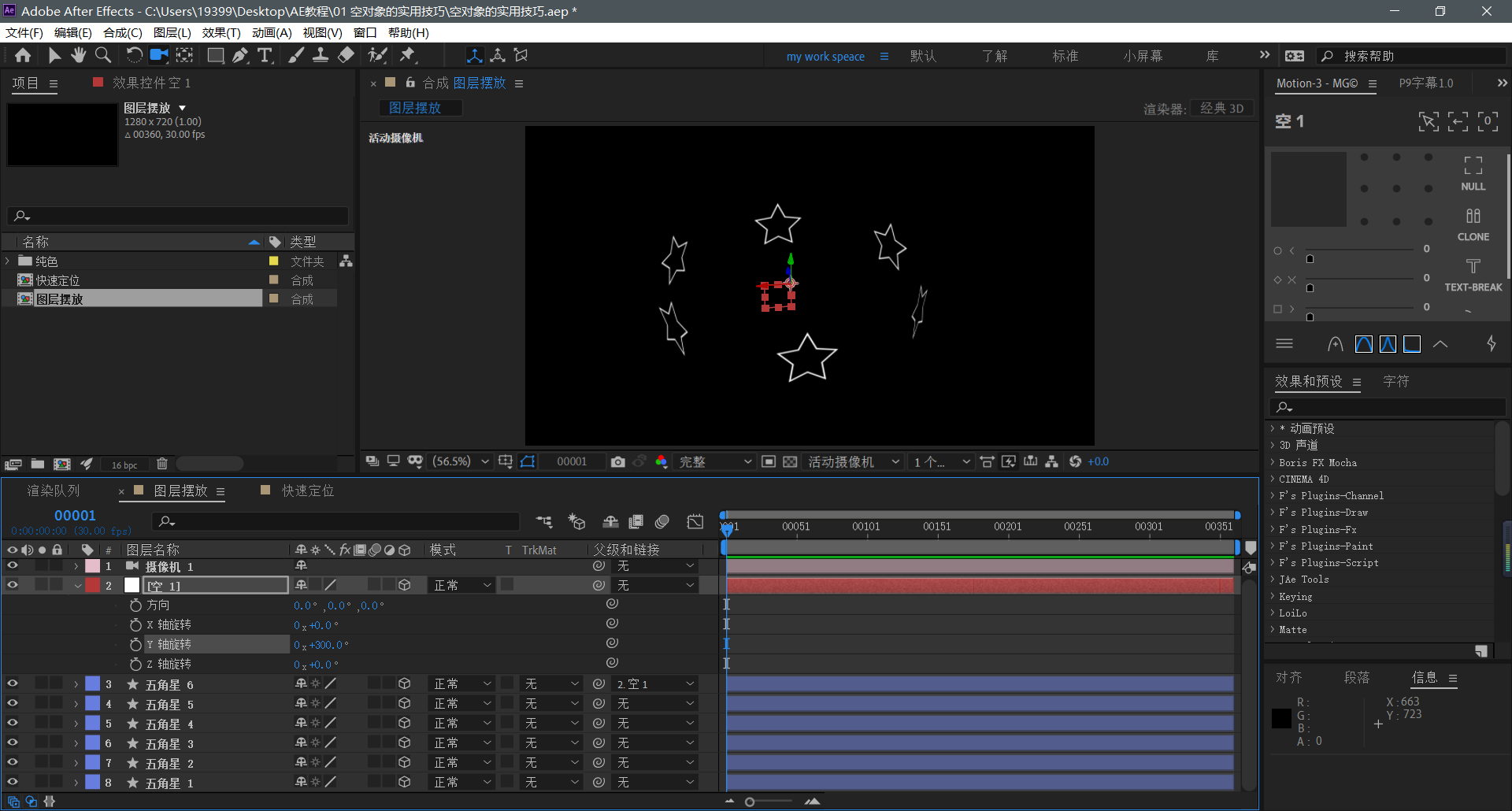Select the Horizontal Type tool
This screenshot has height=811, width=1512.
click(x=265, y=55)
